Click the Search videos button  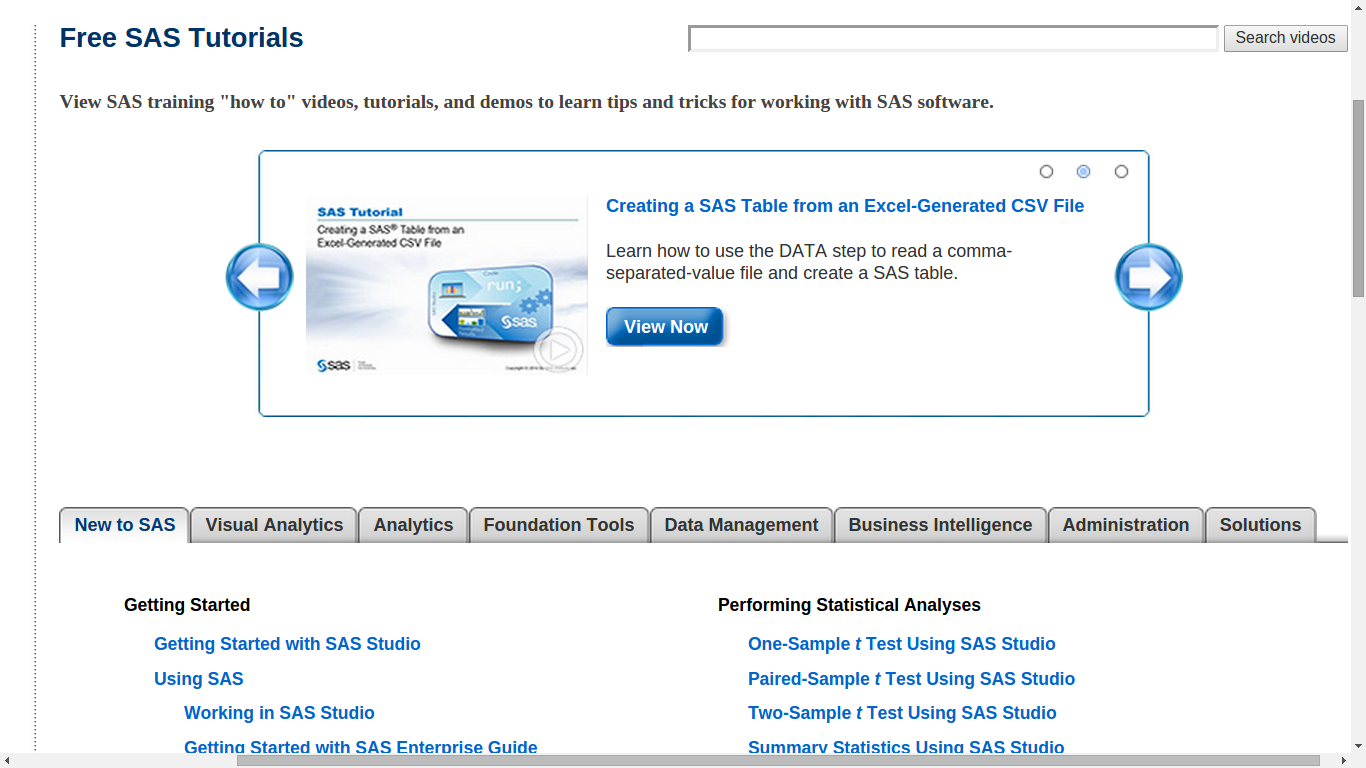tap(1285, 38)
